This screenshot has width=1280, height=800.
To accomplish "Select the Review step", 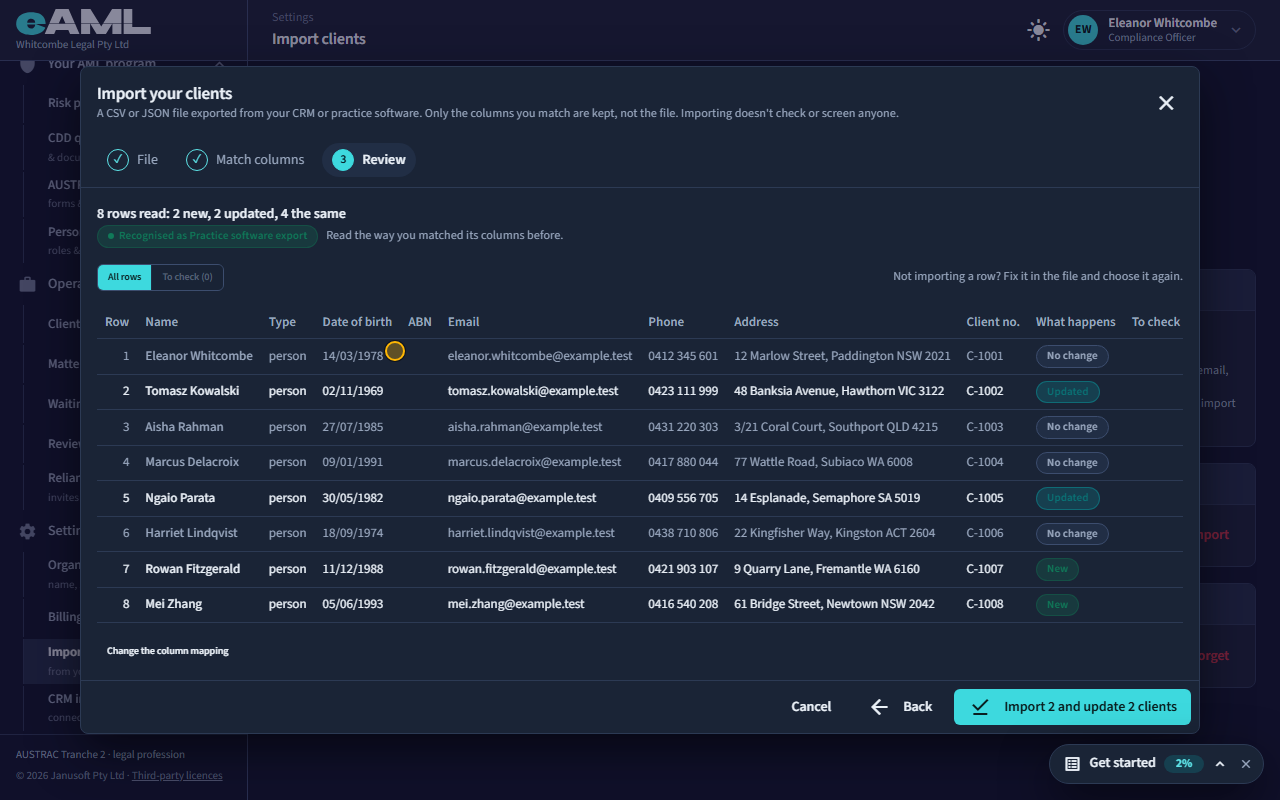I will [369, 159].
